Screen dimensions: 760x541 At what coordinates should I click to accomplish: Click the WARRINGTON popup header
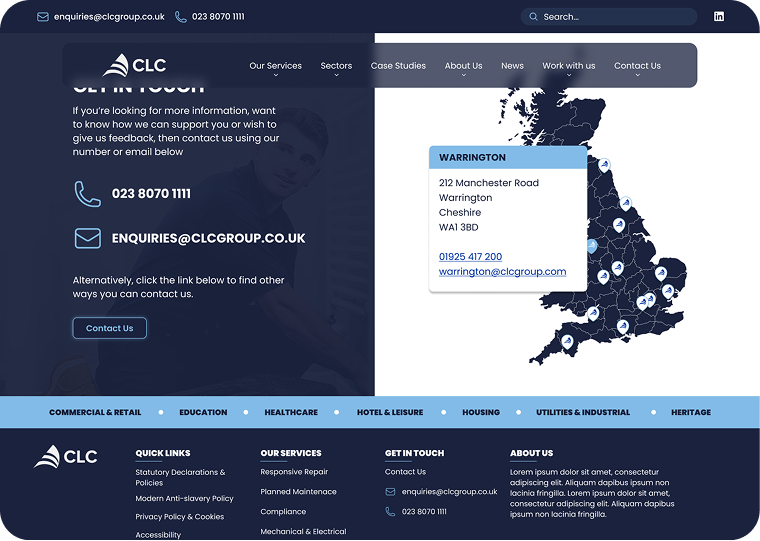(x=508, y=158)
